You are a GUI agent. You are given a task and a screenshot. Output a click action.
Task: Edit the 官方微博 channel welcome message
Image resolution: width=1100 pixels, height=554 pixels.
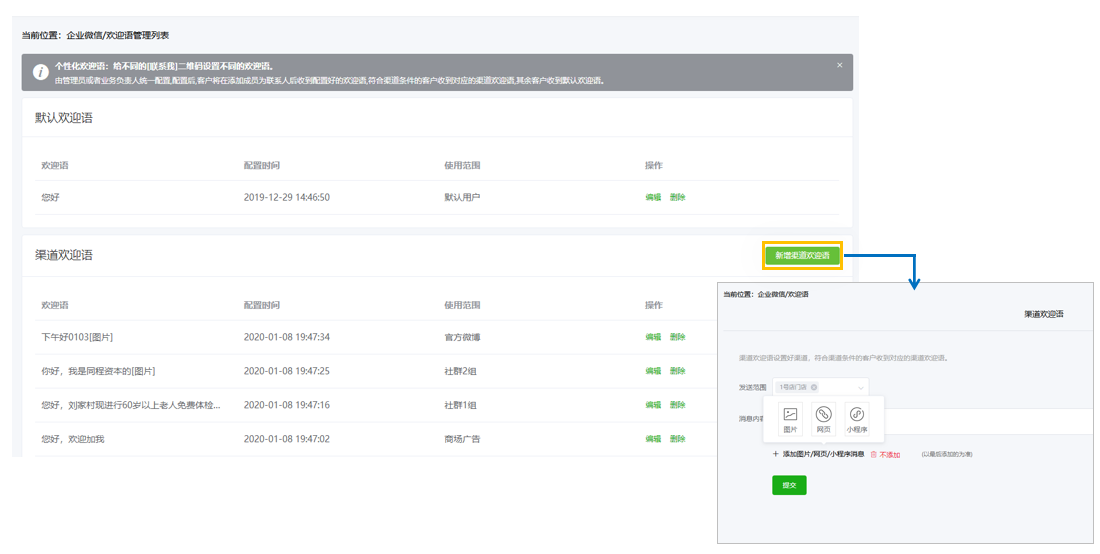tap(653, 337)
